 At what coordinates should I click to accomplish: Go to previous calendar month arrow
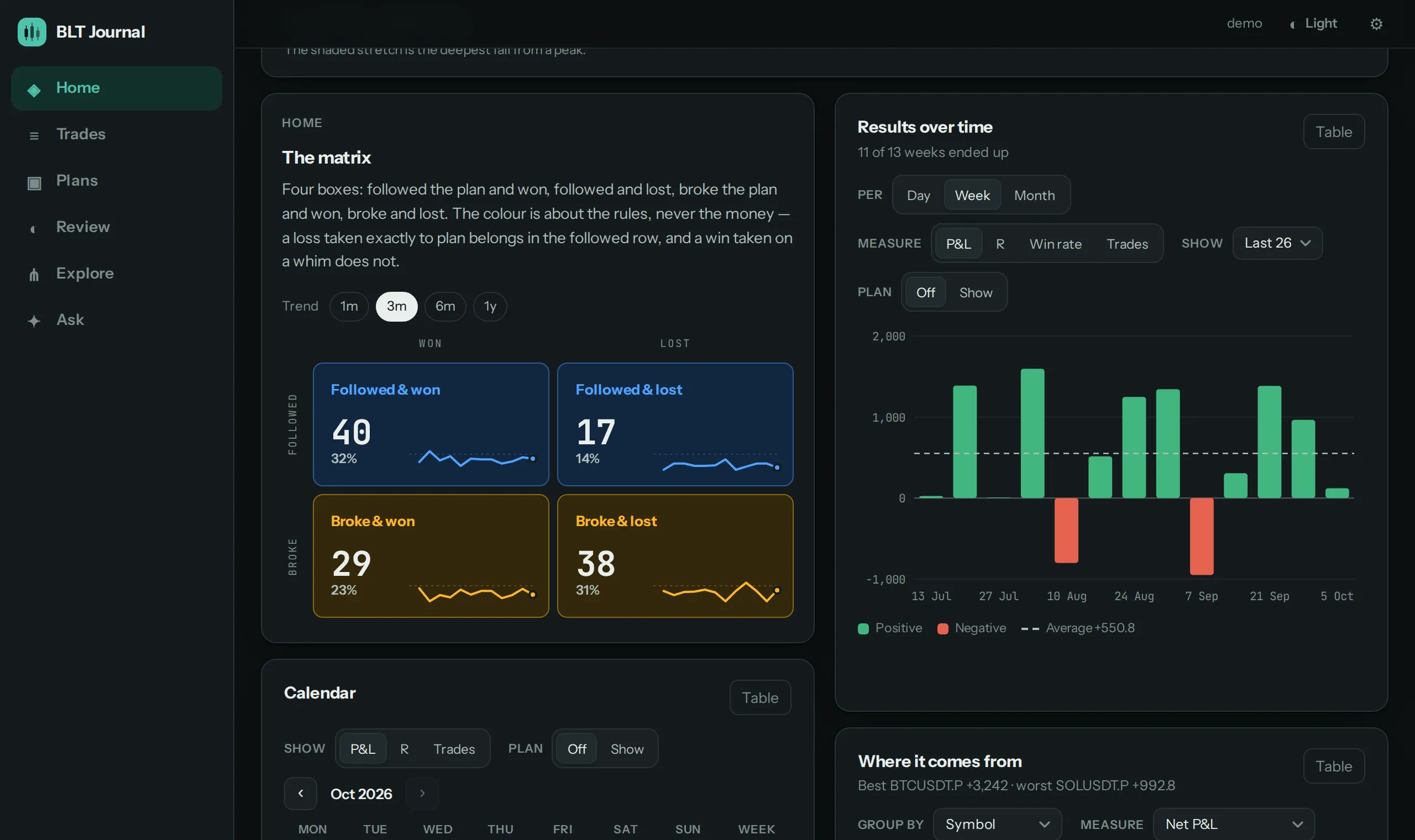[301, 794]
